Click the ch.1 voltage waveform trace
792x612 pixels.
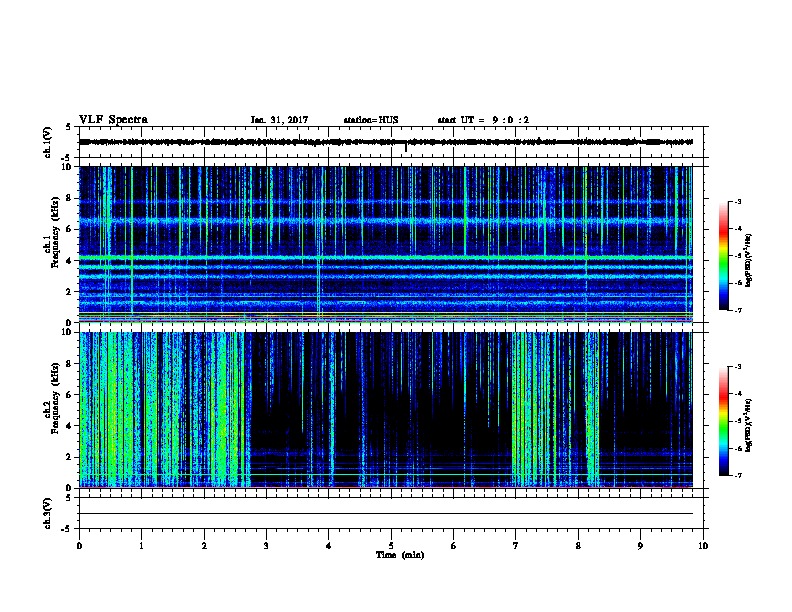(386, 142)
